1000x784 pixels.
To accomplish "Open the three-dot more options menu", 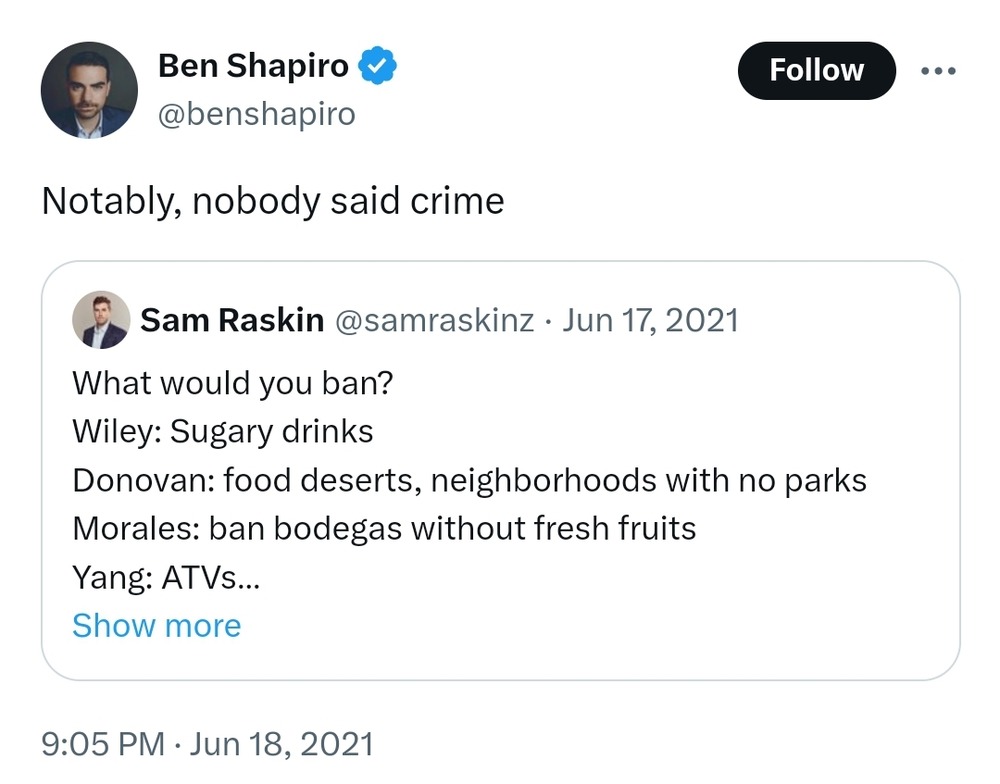I will (x=938, y=71).
